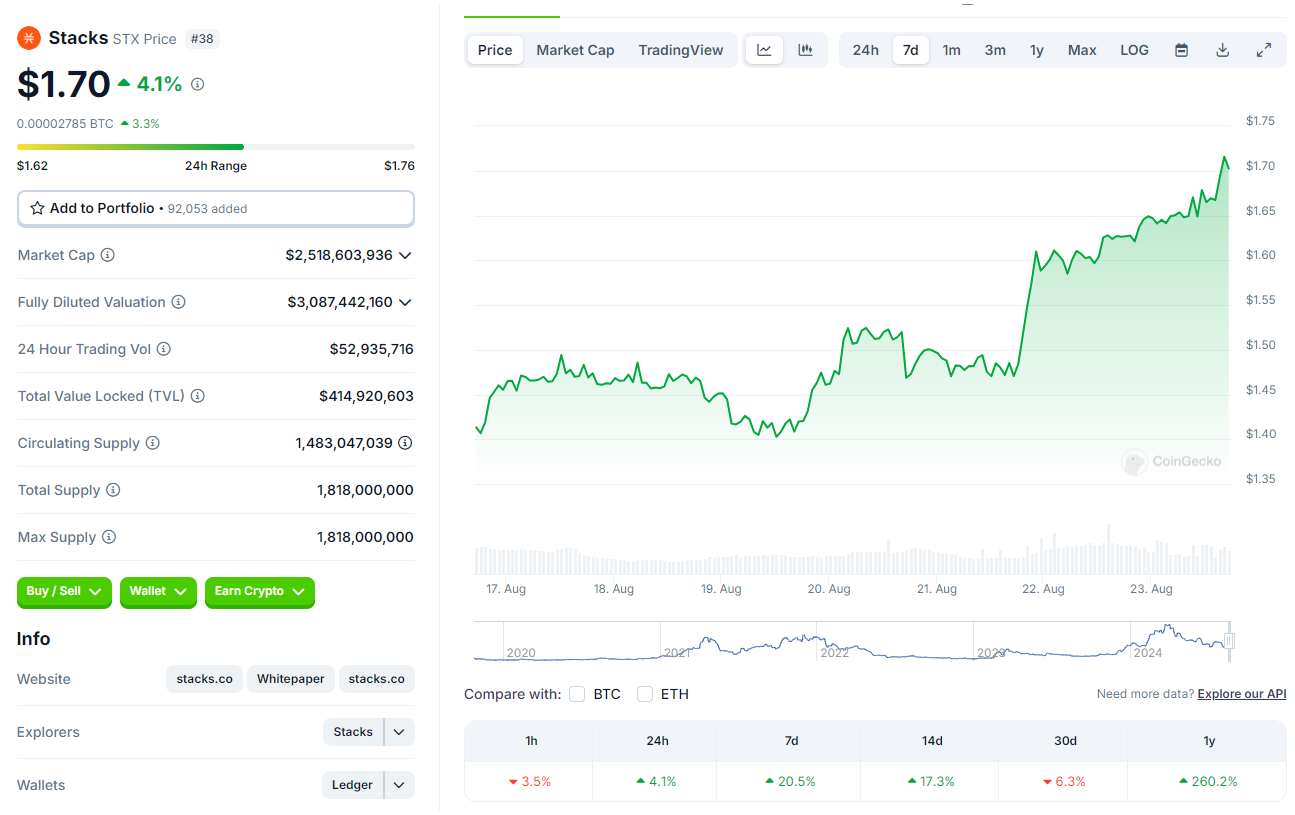Open the Ledger wallet button
Image resolution: width=1295 pixels, height=815 pixels.
pyautogui.click(x=352, y=785)
